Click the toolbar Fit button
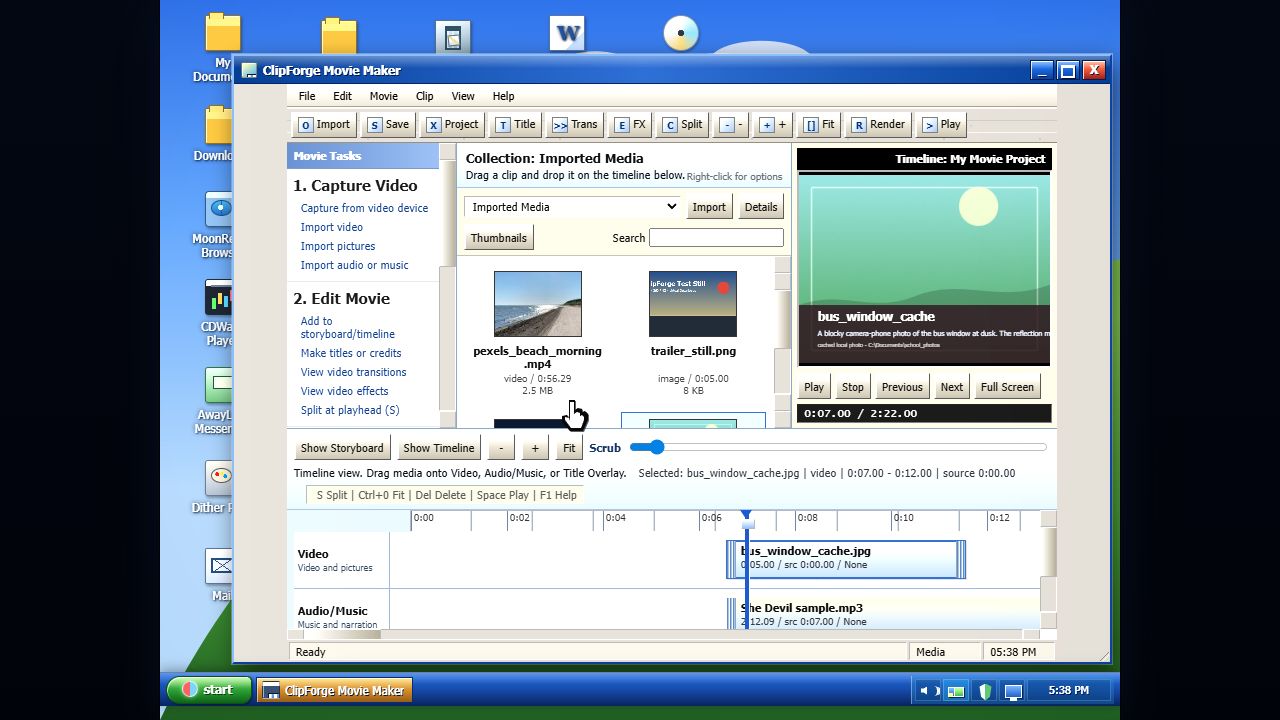The height and width of the screenshot is (720, 1280). pos(819,125)
